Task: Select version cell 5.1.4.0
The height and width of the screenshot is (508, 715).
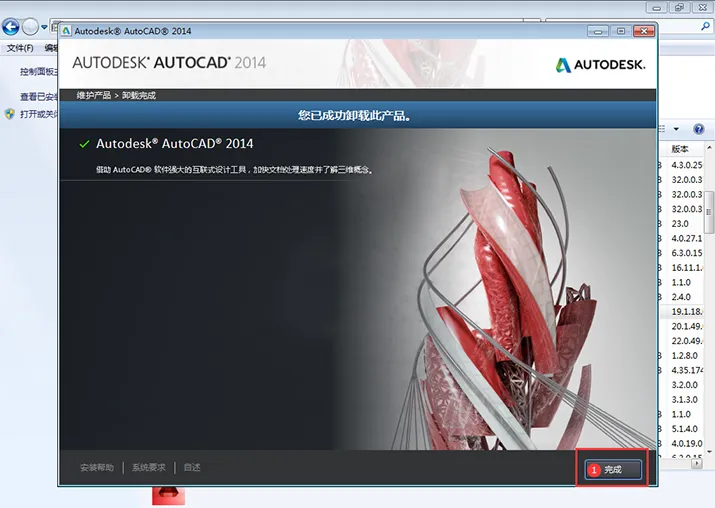Action: [684, 429]
